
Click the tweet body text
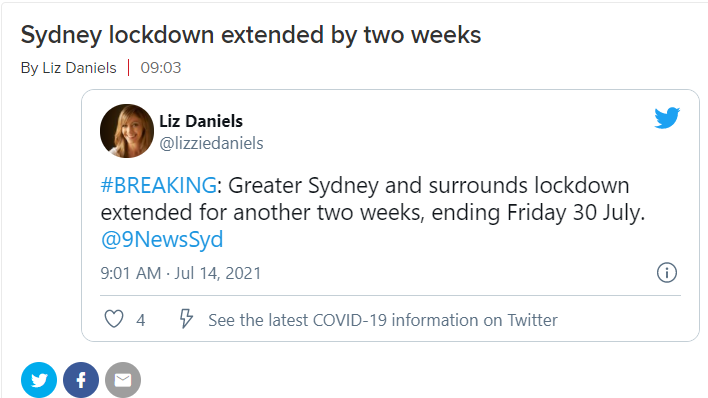(x=373, y=212)
